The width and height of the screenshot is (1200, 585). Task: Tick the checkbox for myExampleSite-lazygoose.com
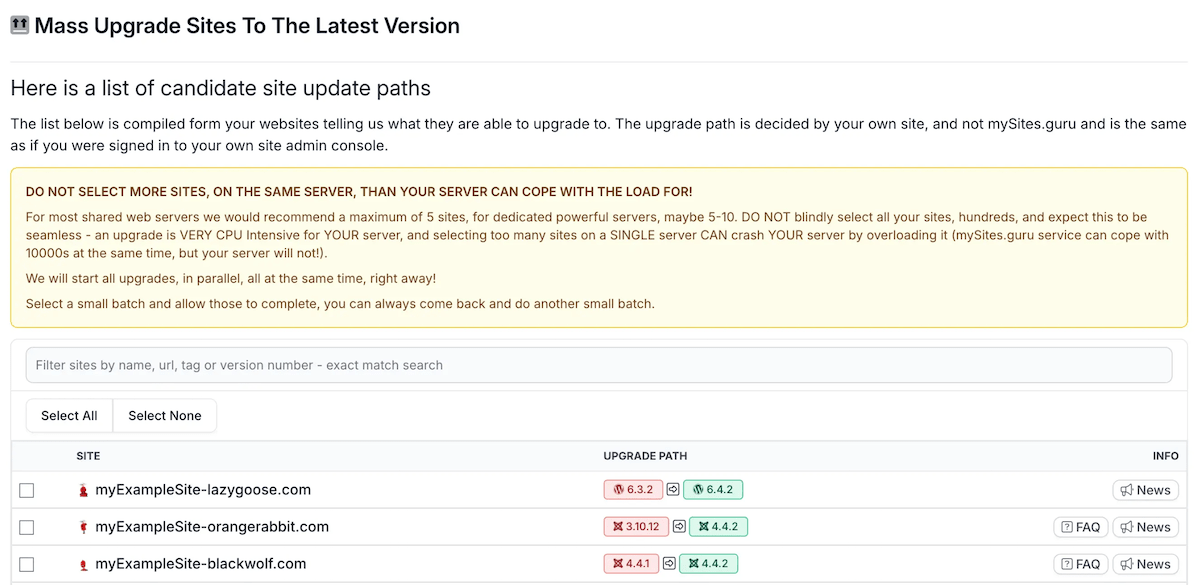tap(27, 490)
